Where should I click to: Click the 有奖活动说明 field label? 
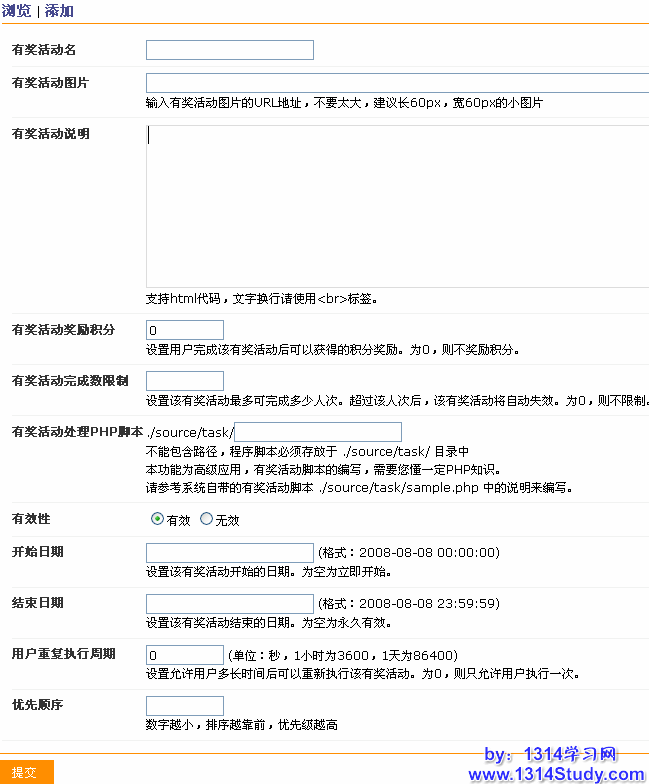(x=50, y=134)
